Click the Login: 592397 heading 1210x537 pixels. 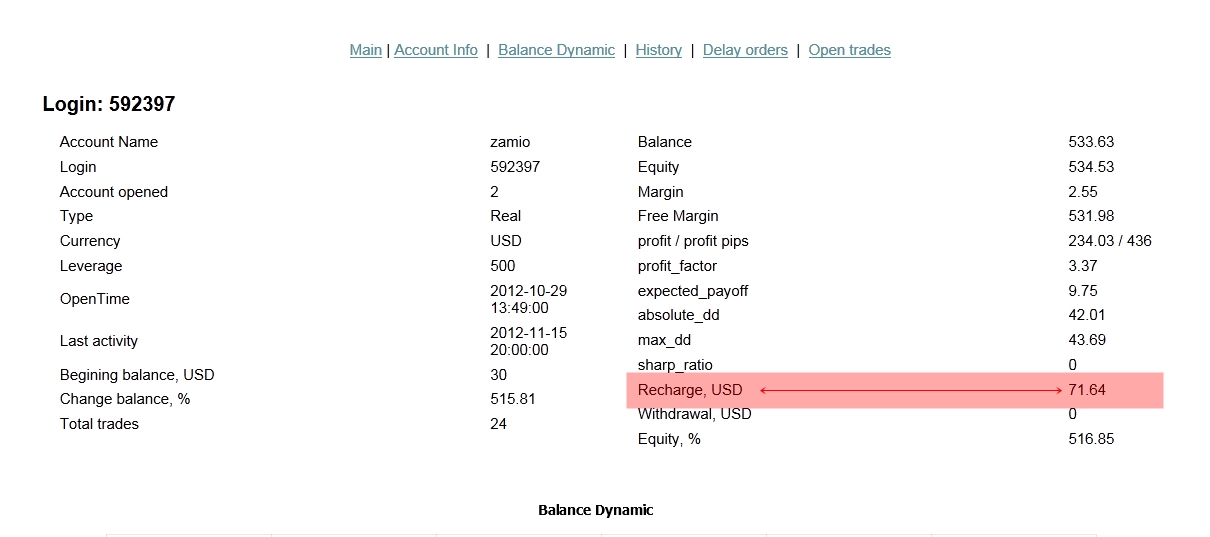[109, 104]
